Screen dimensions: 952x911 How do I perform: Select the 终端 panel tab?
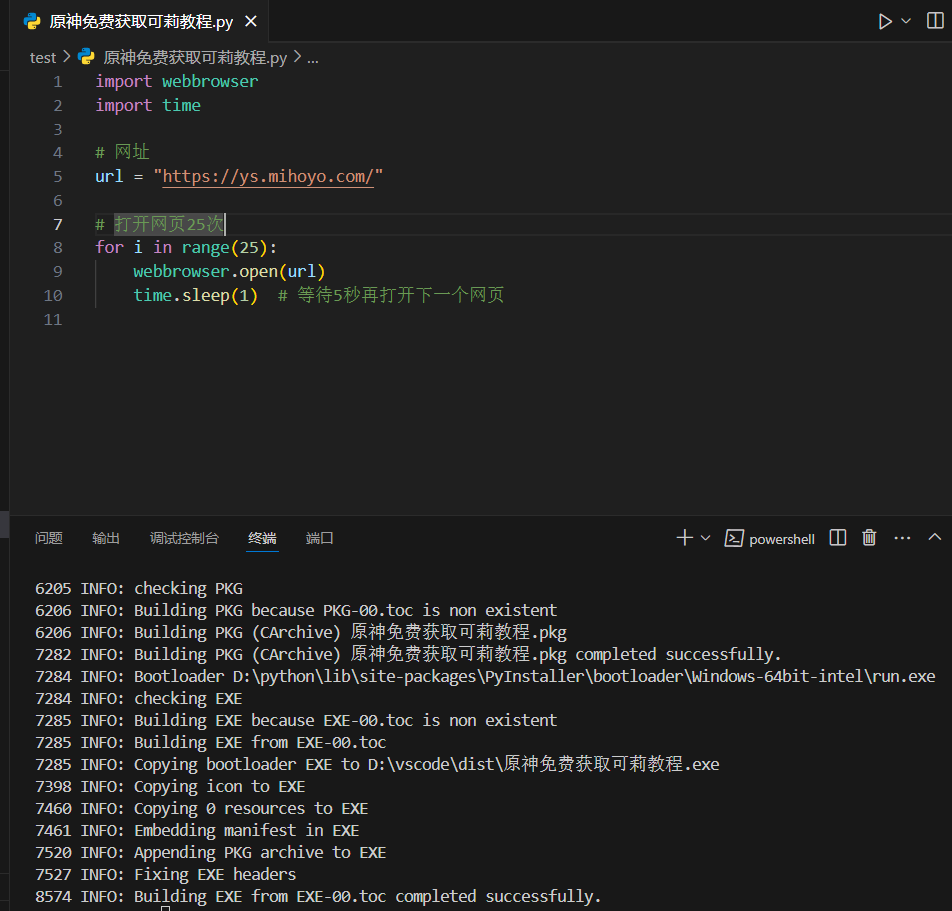(x=262, y=538)
